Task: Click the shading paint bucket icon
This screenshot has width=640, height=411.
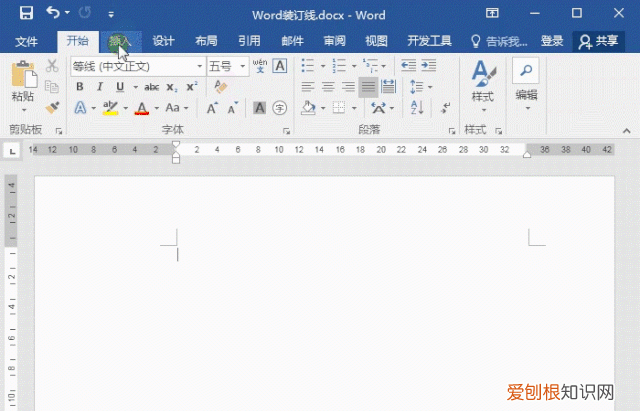Action: tap(309, 108)
